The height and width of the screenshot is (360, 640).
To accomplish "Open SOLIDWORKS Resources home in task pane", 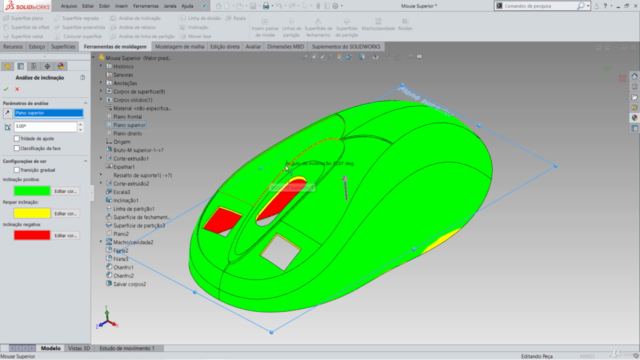I will (x=634, y=76).
